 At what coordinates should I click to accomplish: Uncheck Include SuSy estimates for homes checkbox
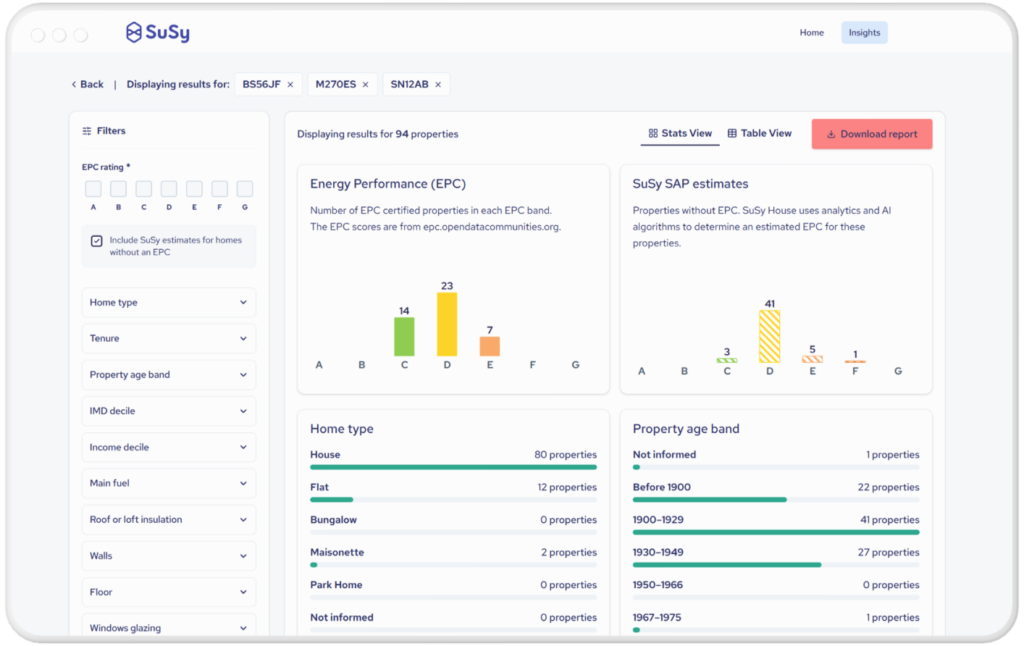pyautogui.click(x=97, y=241)
